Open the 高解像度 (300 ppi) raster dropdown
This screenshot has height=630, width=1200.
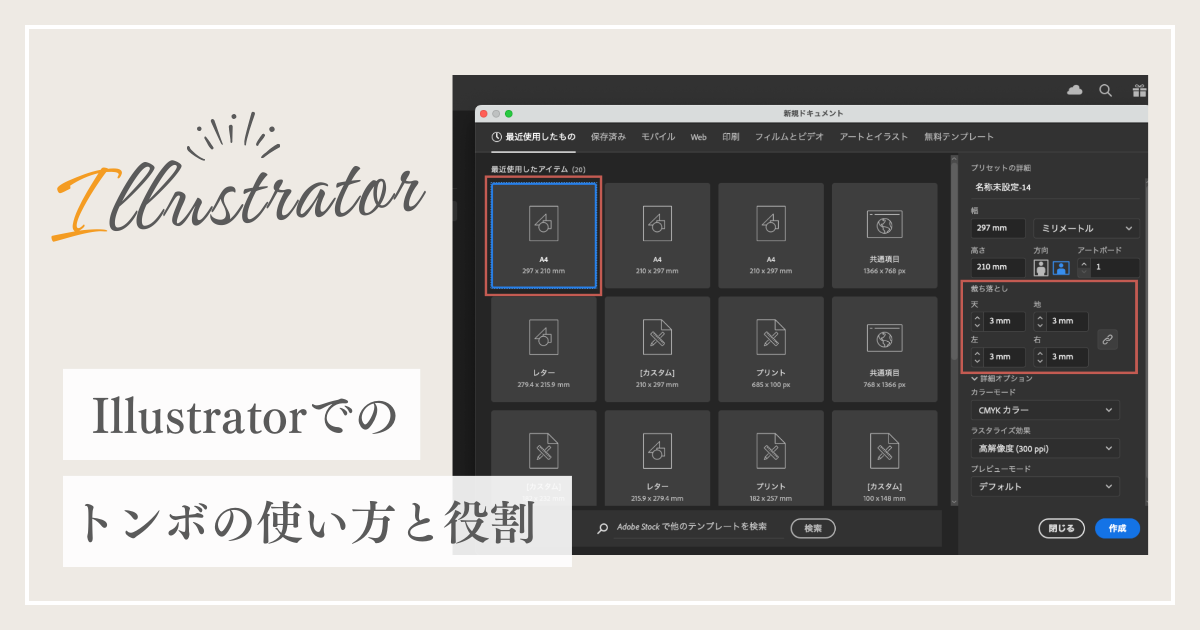[1045, 448]
